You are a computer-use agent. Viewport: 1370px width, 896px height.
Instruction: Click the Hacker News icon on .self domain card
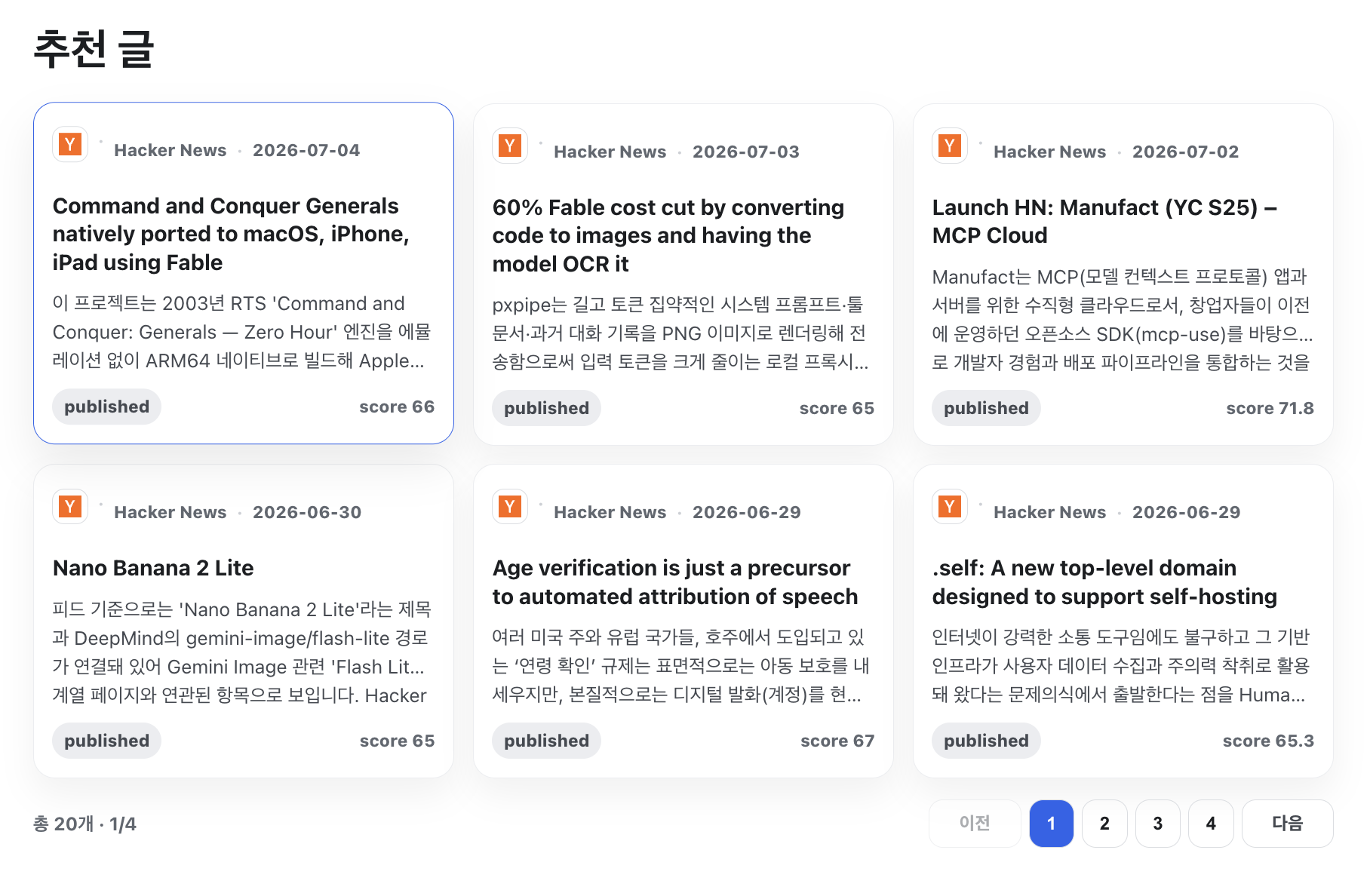pos(950,506)
